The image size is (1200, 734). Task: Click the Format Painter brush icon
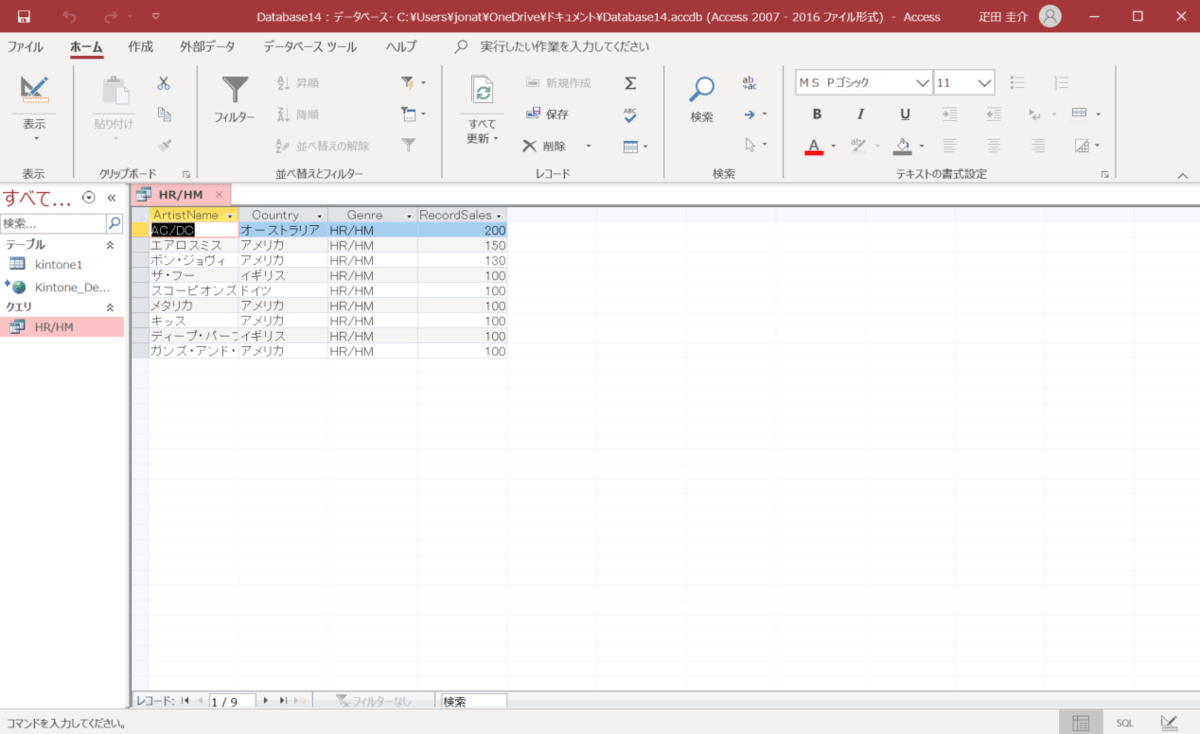pyautogui.click(x=164, y=145)
